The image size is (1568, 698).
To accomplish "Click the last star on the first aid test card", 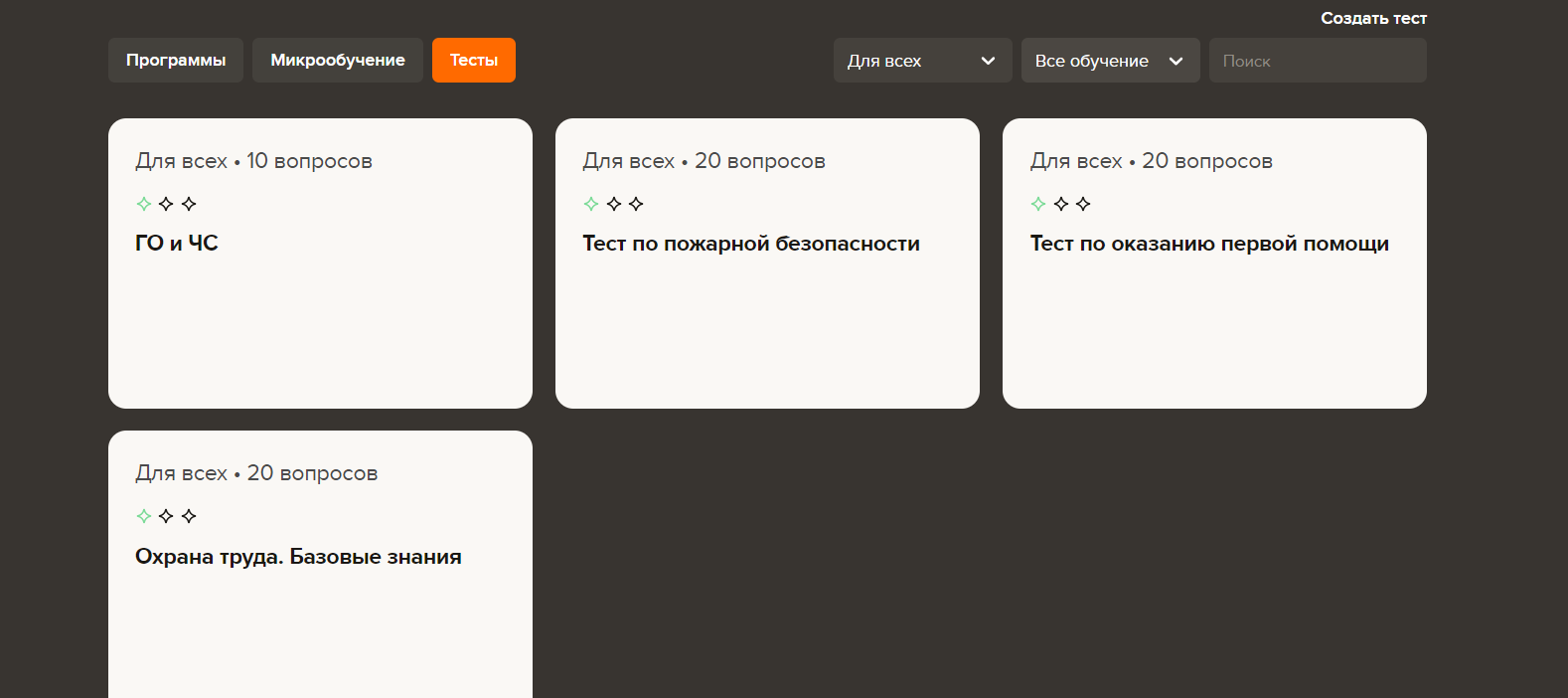I will point(1083,204).
